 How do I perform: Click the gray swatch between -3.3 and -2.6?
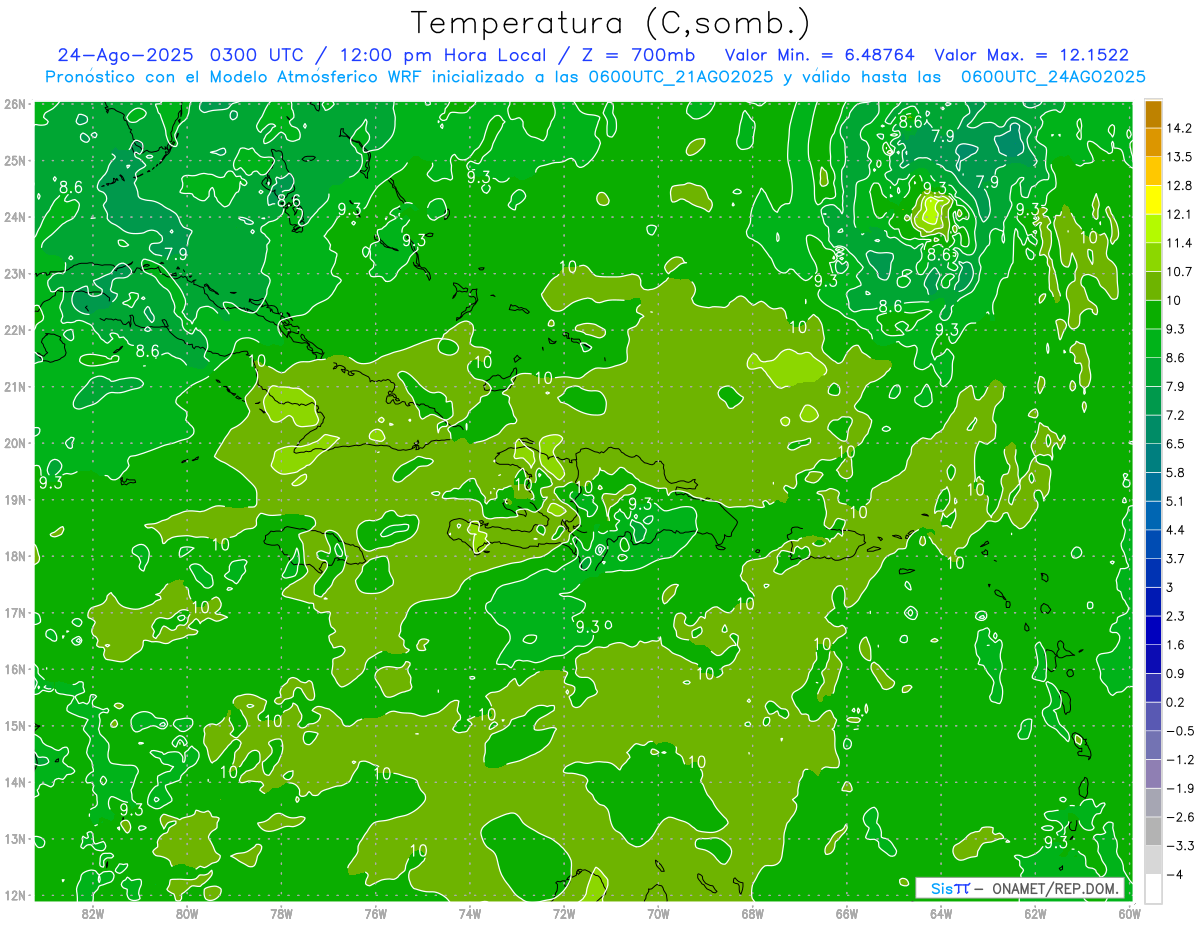tap(1153, 831)
